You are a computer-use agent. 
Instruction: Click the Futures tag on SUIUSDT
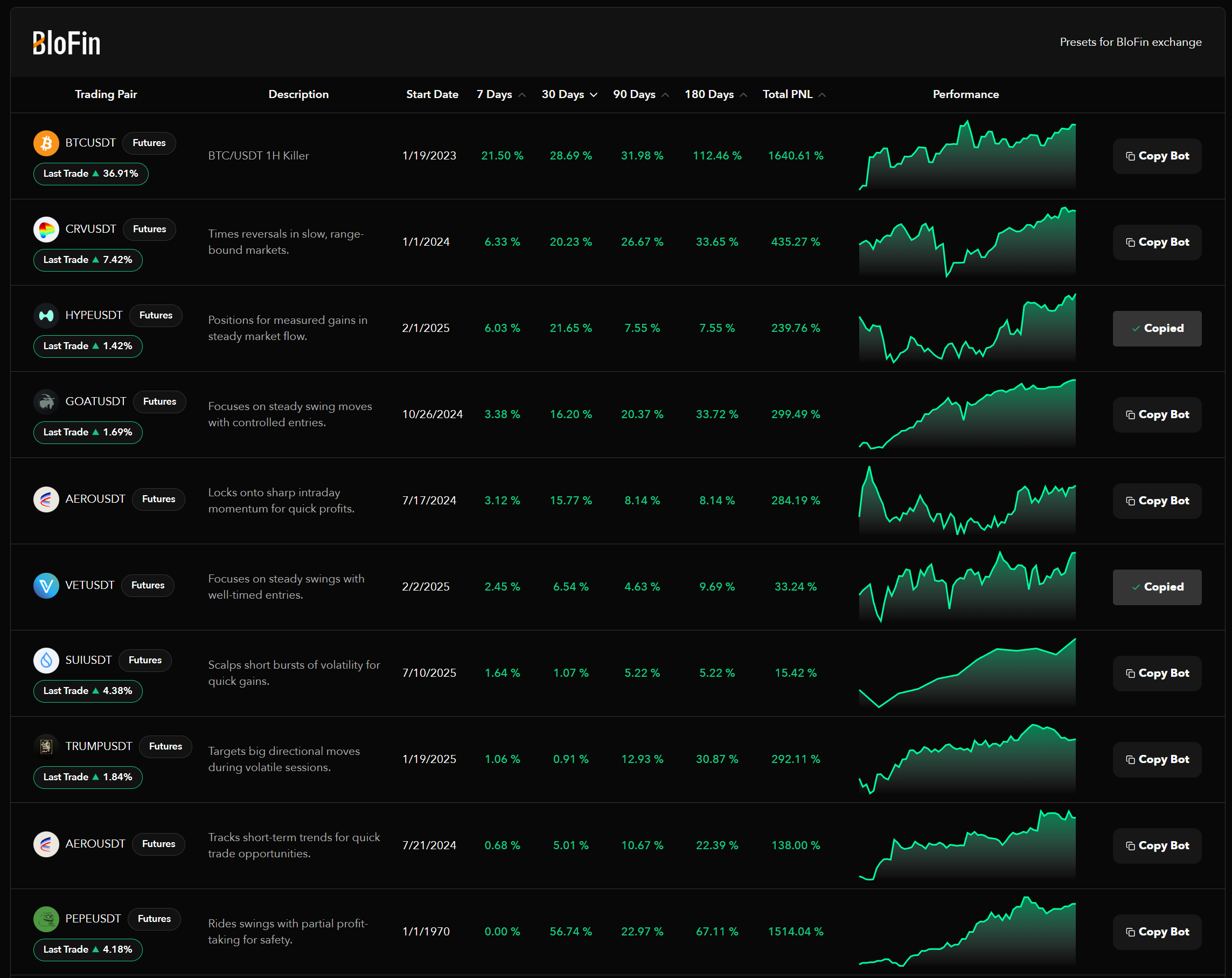[145, 661]
